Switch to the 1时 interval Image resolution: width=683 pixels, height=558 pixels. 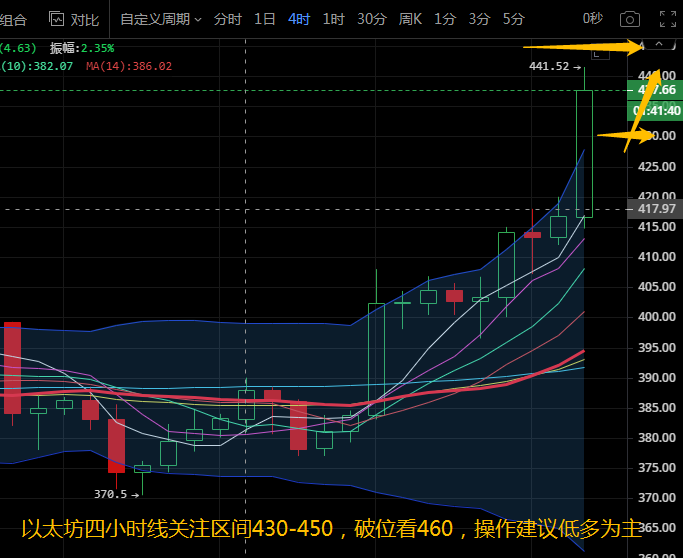(333, 19)
